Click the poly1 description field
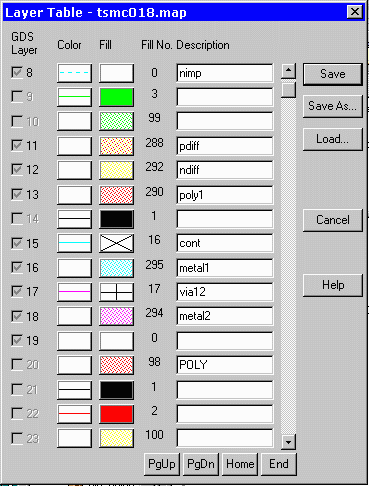Screen dimensions: 369x486 [225, 195]
